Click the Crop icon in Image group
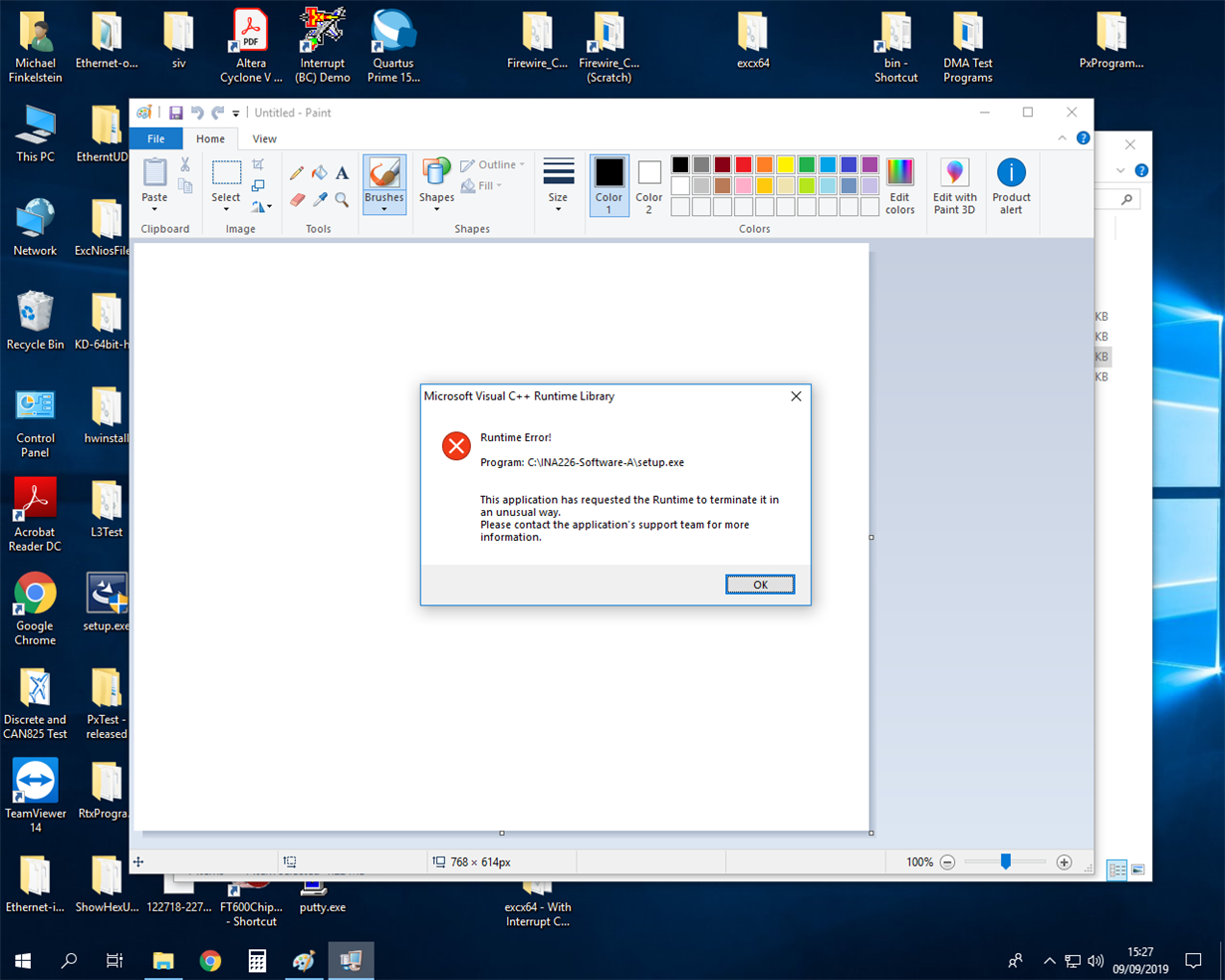1225x980 pixels. click(258, 164)
